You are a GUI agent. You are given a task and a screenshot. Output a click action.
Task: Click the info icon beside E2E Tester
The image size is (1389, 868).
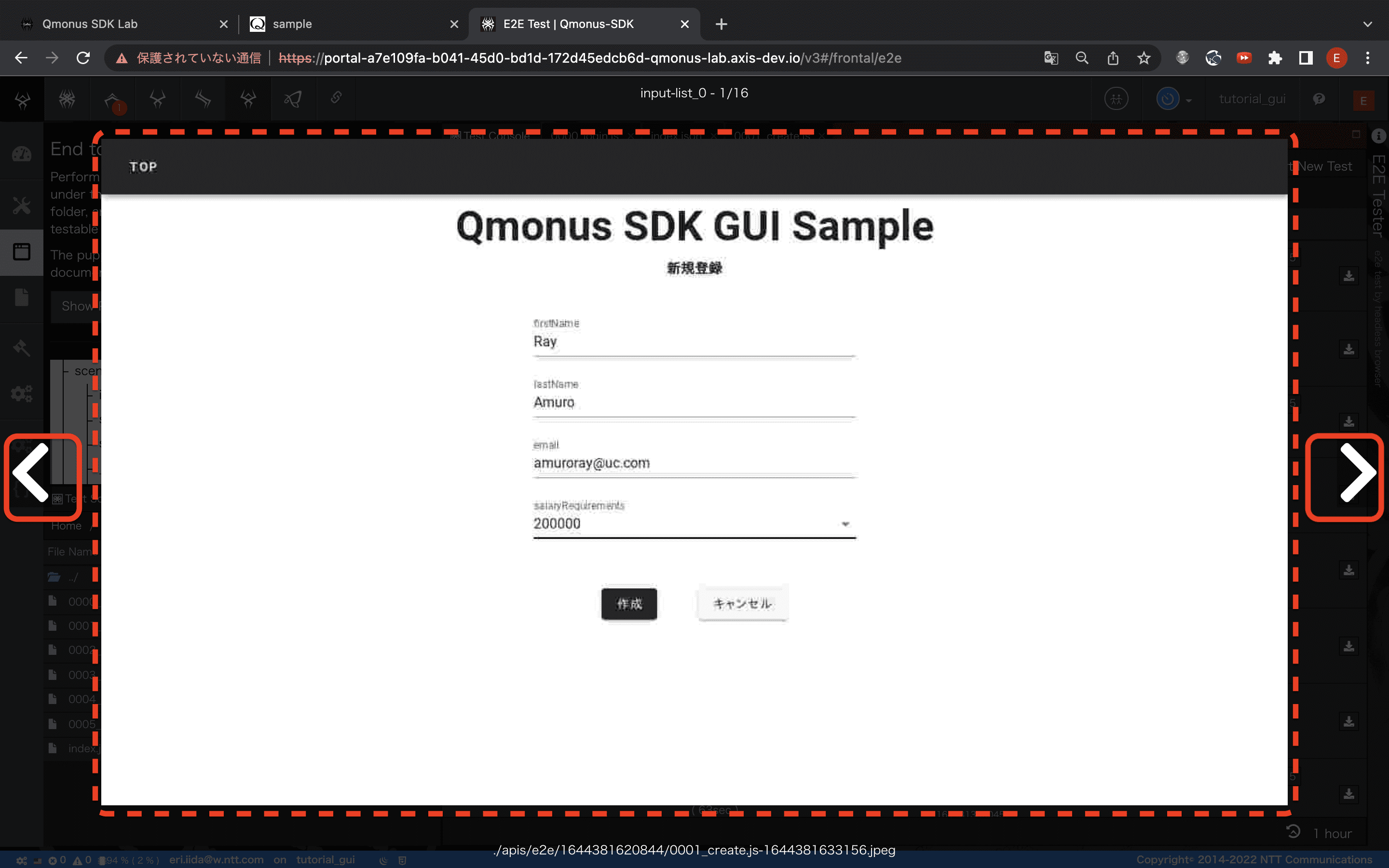tap(1379, 136)
